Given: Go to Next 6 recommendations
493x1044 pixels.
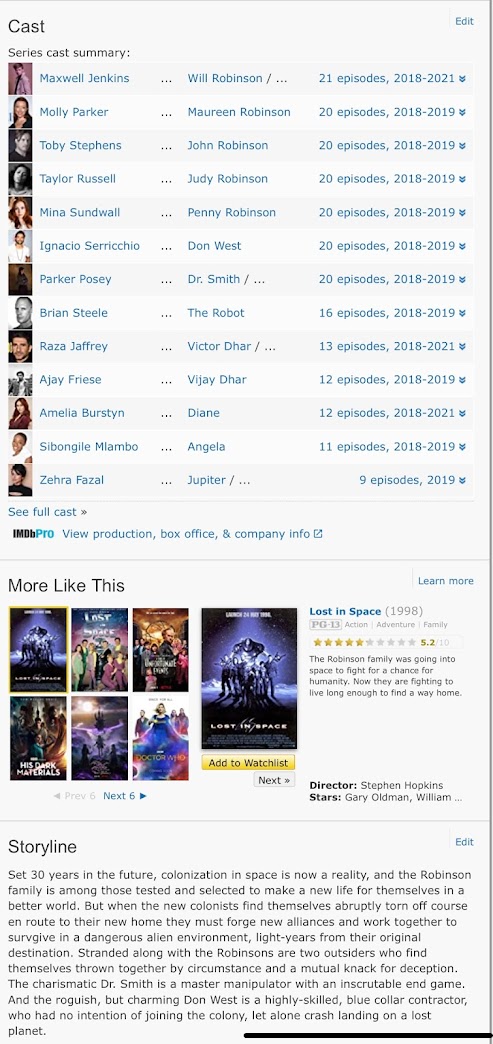Looking at the screenshot, I should pos(125,796).
